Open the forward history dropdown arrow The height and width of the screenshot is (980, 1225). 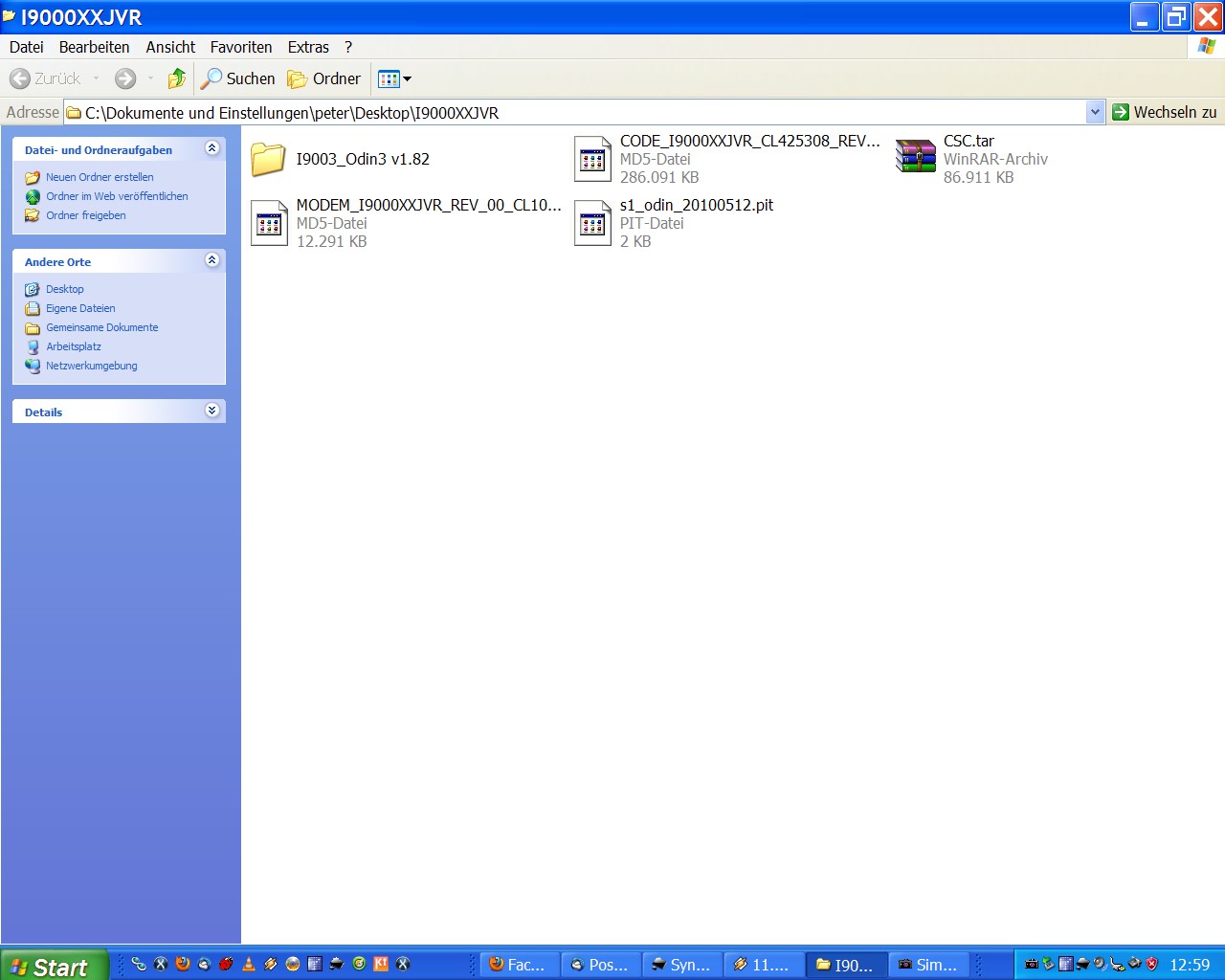pos(150,78)
